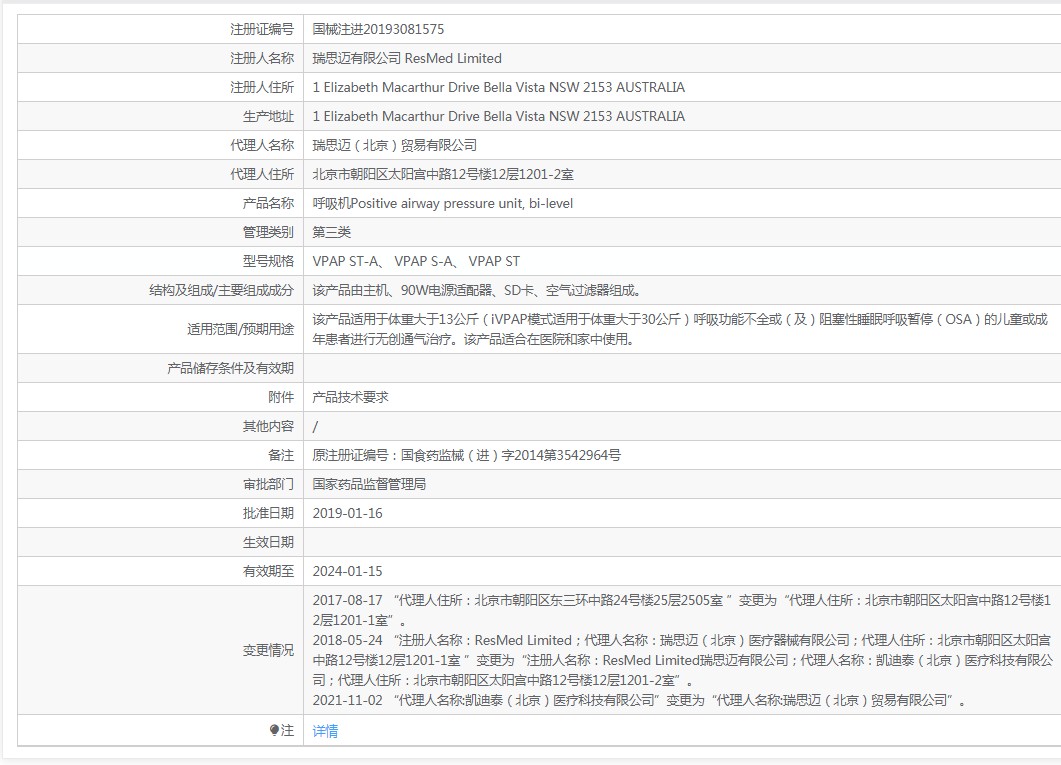
Task: Click the 其他内容 label
Action: 269,427
